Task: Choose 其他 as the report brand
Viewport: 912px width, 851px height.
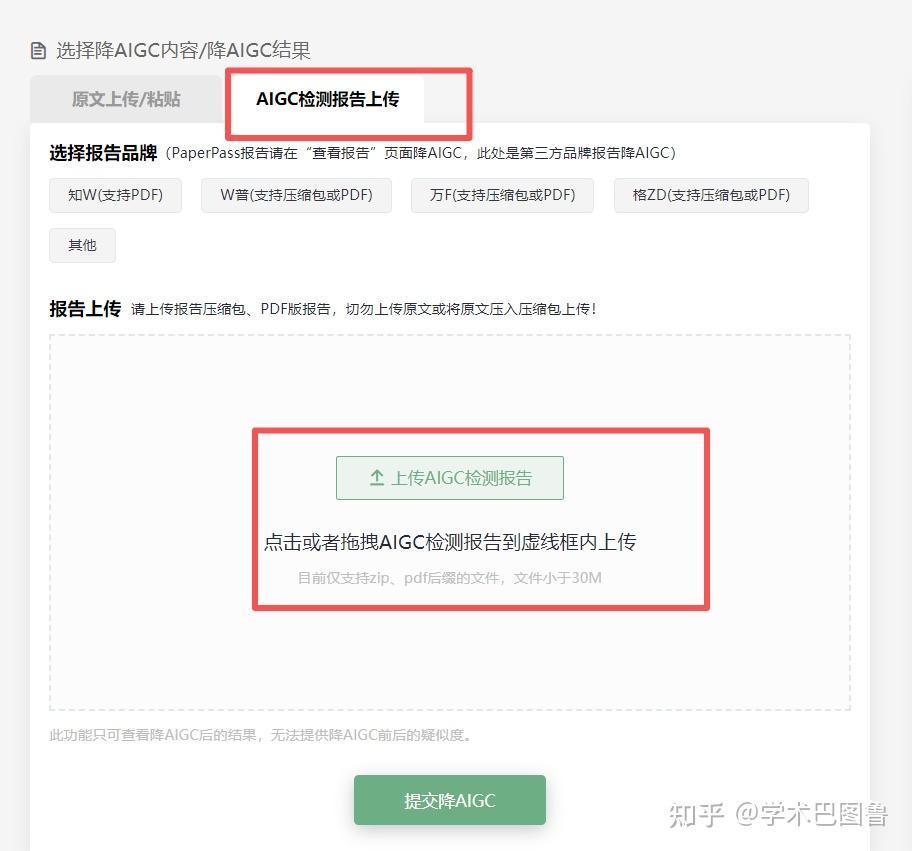Action: pyautogui.click(x=82, y=245)
